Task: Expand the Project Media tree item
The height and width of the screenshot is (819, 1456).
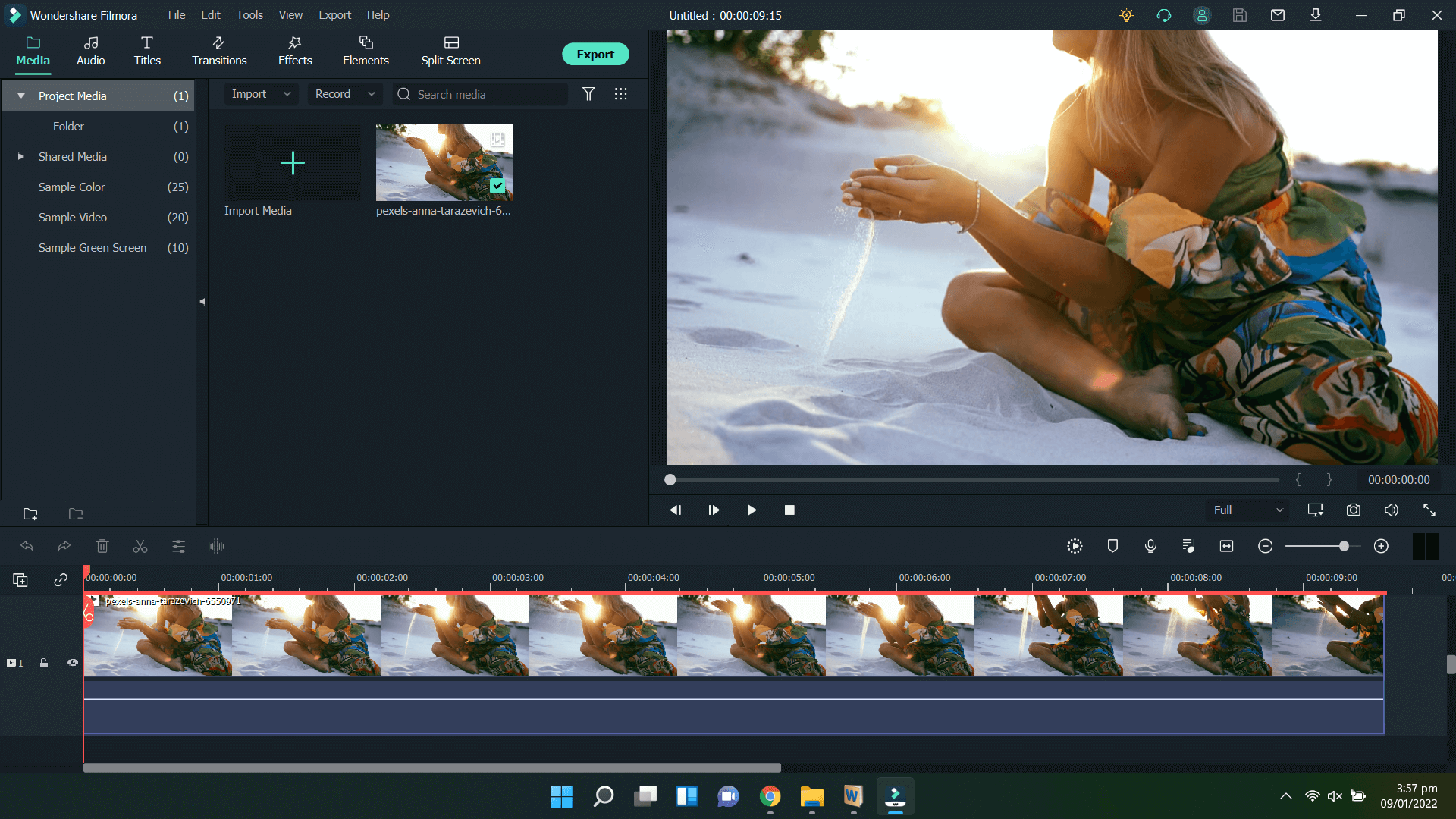Action: [x=20, y=95]
